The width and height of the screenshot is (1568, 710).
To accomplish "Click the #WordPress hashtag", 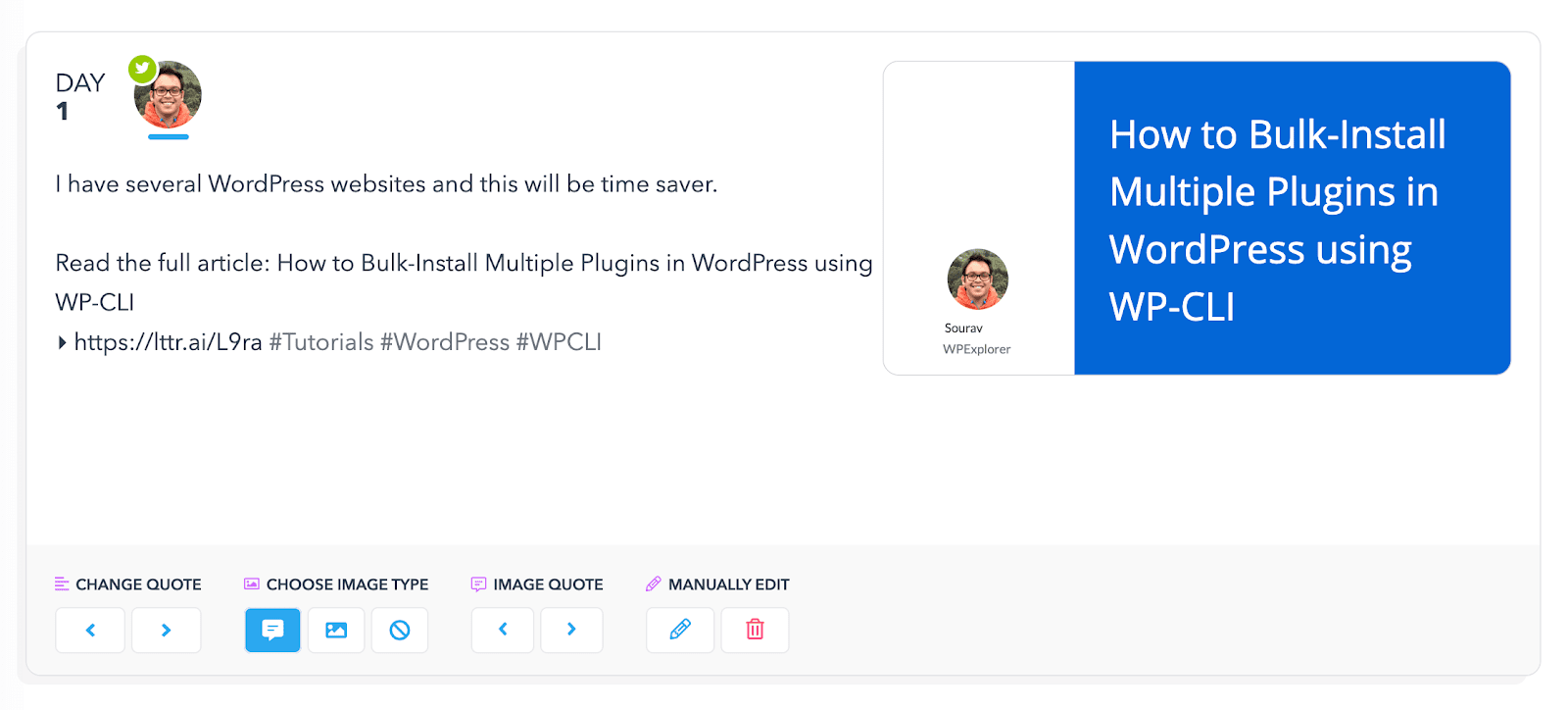I will (445, 342).
